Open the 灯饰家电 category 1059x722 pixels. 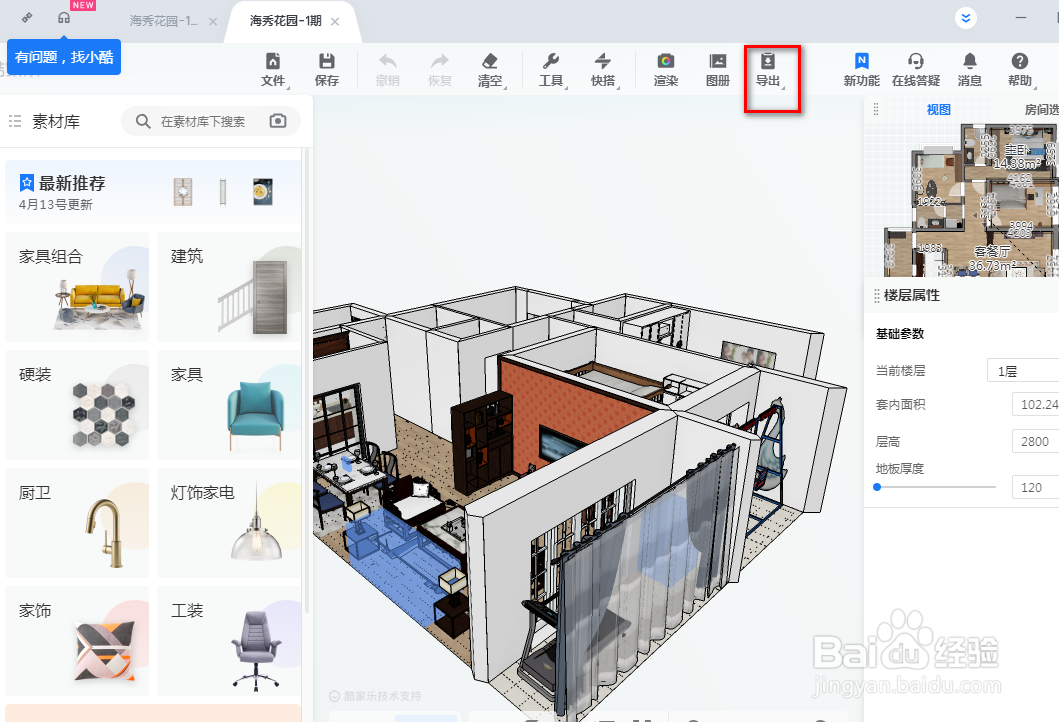[x=229, y=523]
